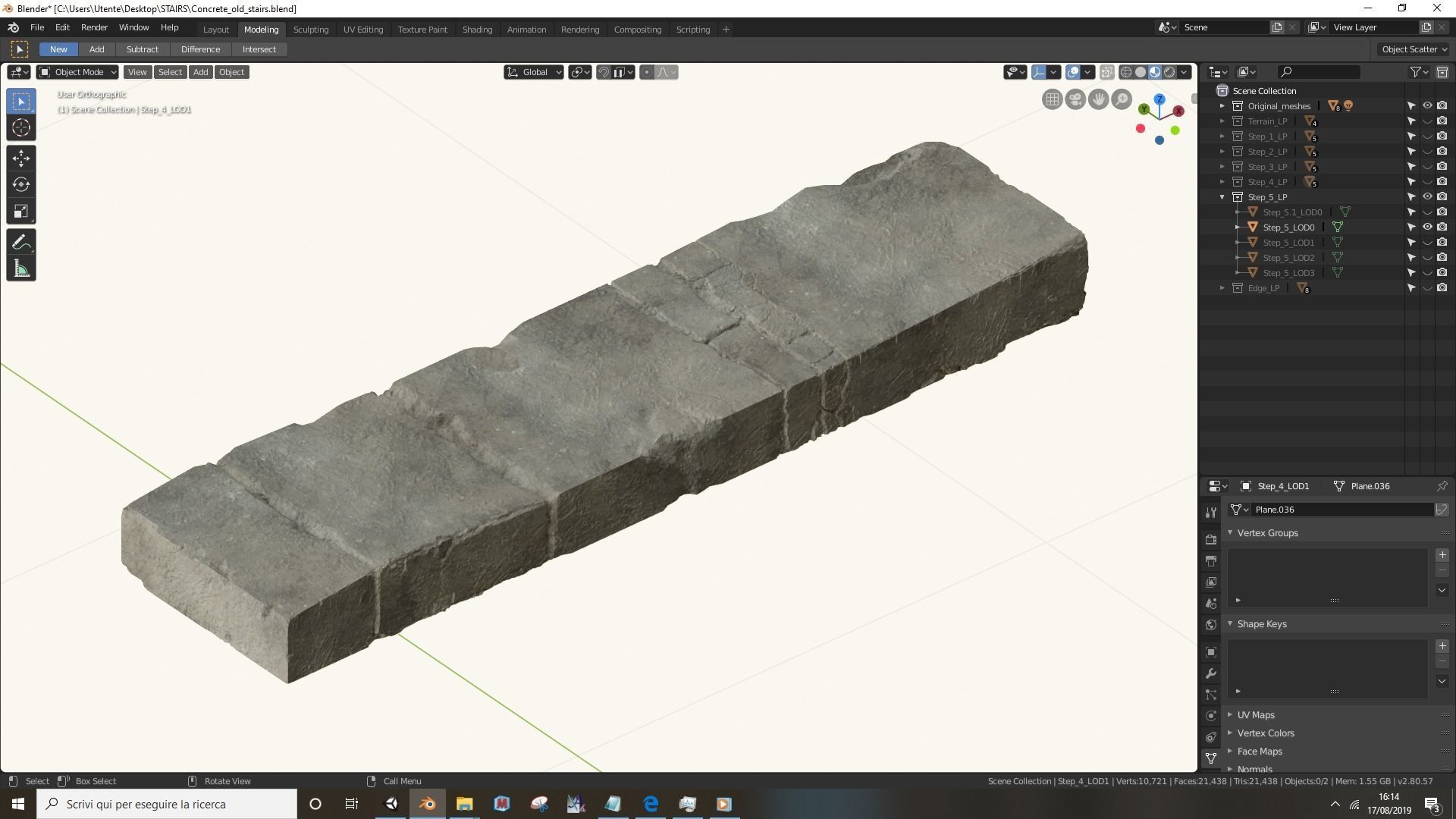Open the World properties tab
Screen dimensions: 1456x819
click(1211, 625)
